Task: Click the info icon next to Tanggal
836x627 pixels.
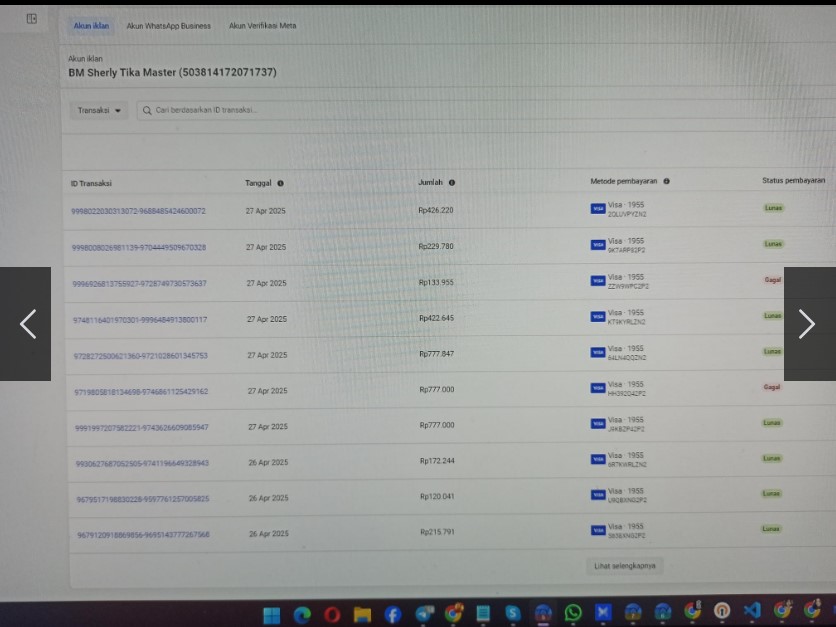Action: (280, 183)
